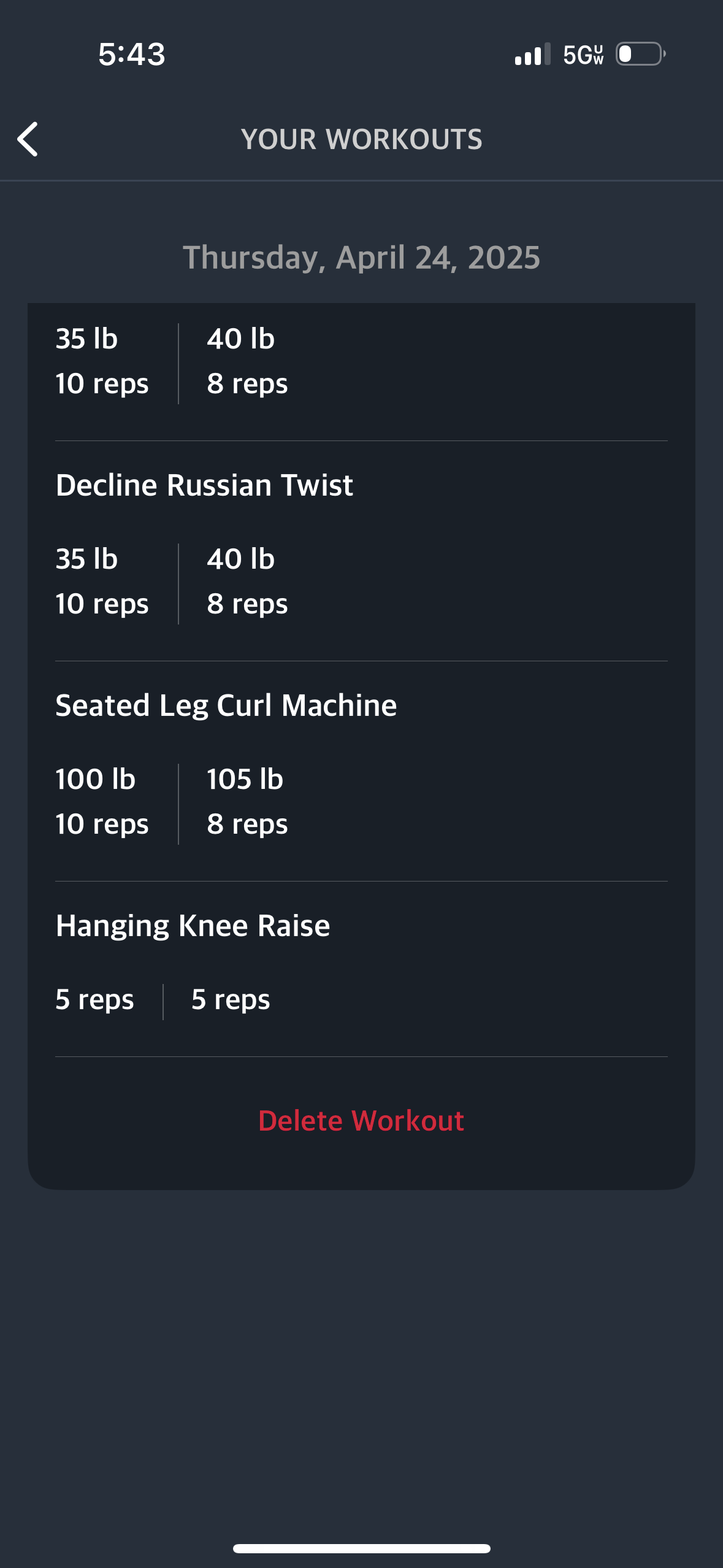This screenshot has width=723, height=1568.
Task: Tap the Thursday, April 24, 2025 date heading
Action: point(362,257)
